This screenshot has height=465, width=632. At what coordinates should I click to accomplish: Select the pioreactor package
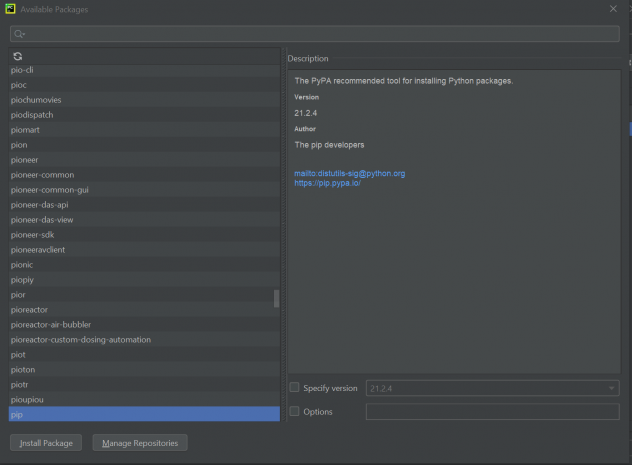tap(144, 309)
